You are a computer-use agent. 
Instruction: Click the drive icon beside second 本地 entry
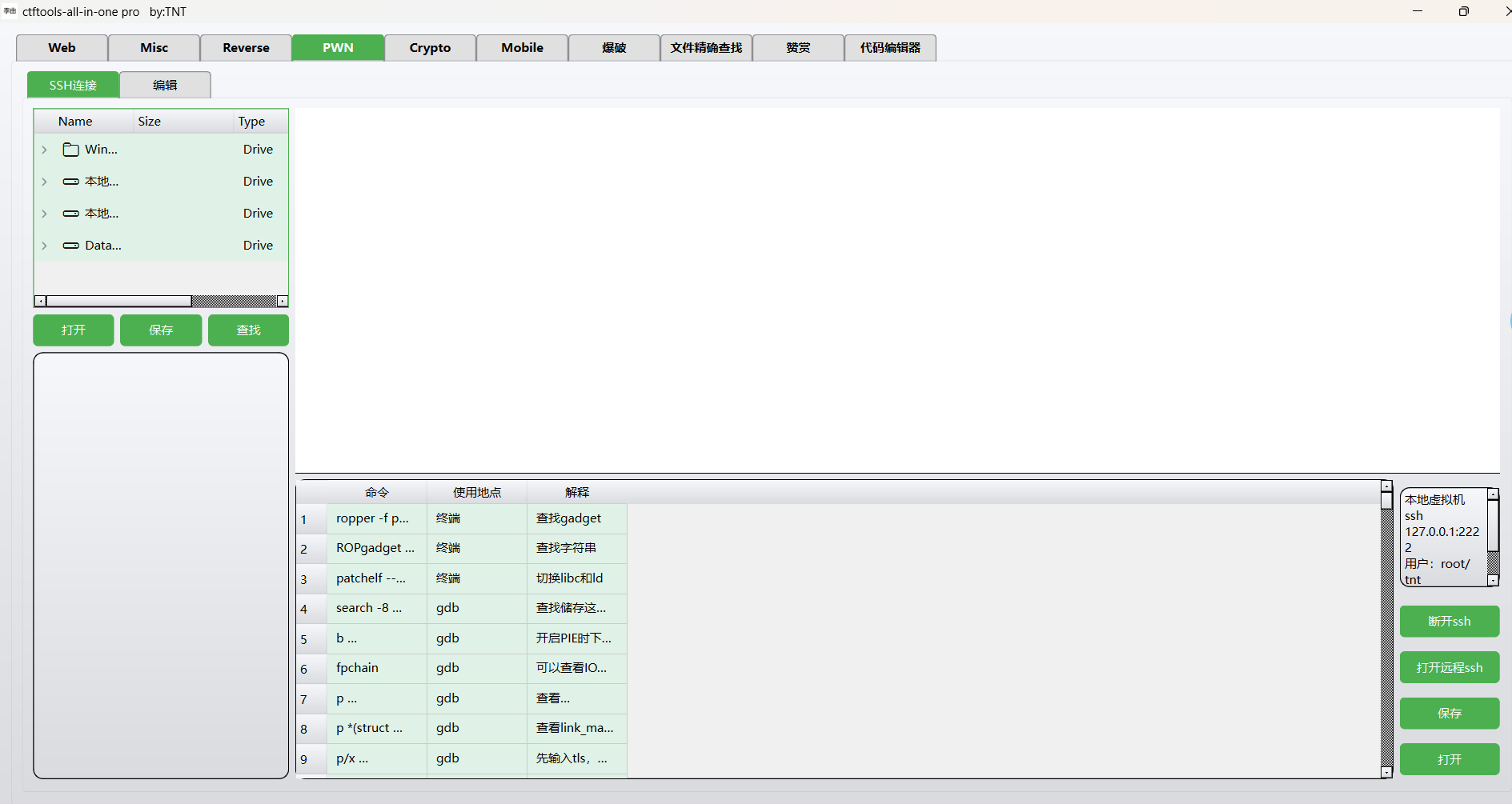coord(70,213)
